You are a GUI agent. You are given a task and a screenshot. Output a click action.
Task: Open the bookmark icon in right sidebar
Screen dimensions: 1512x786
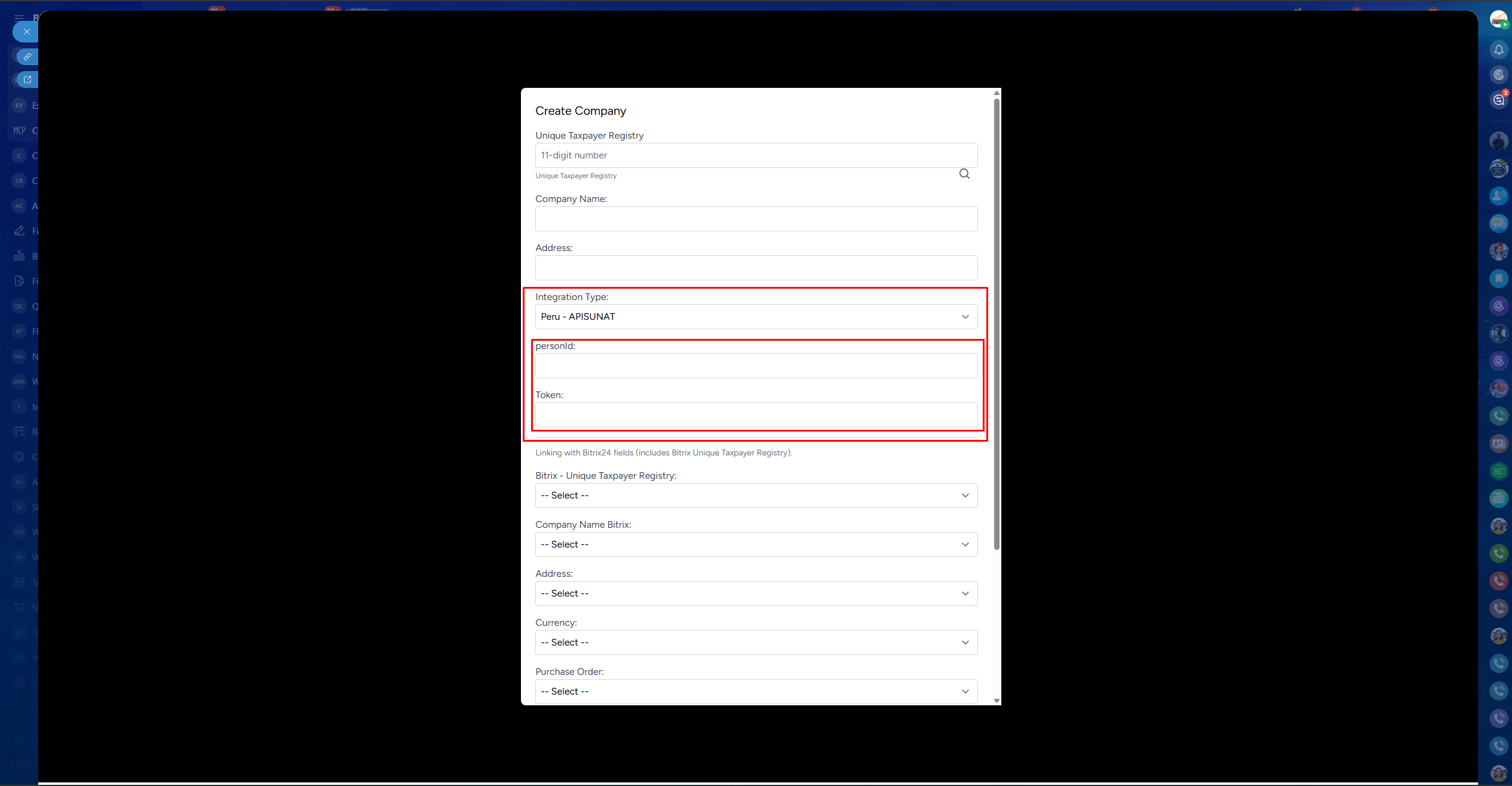click(x=1498, y=279)
